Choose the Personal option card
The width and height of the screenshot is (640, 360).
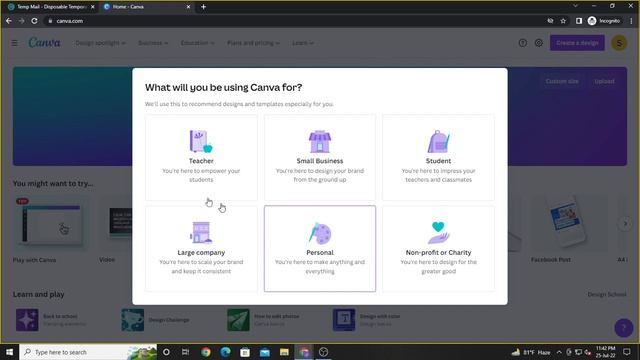click(x=320, y=249)
